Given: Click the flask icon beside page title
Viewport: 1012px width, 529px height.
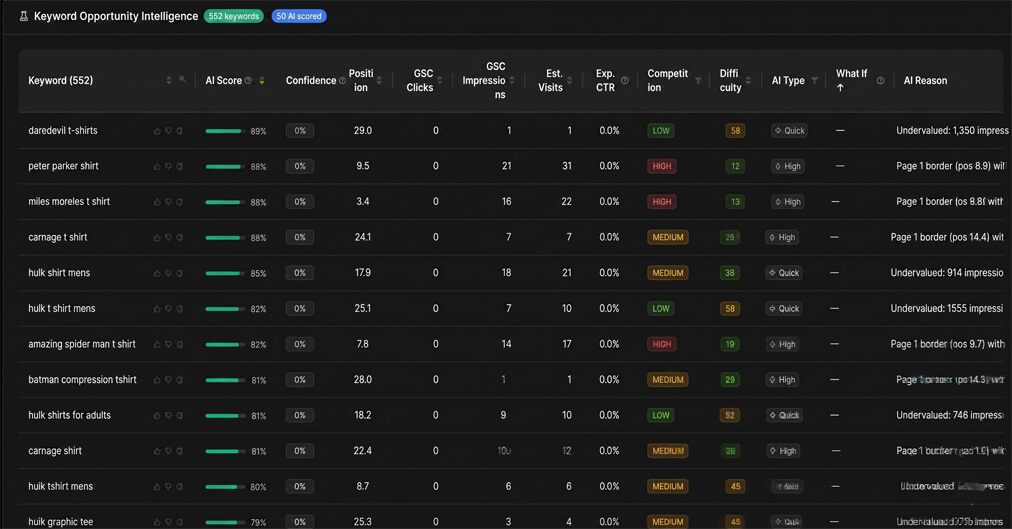Looking at the screenshot, I should pyautogui.click(x=24, y=16).
